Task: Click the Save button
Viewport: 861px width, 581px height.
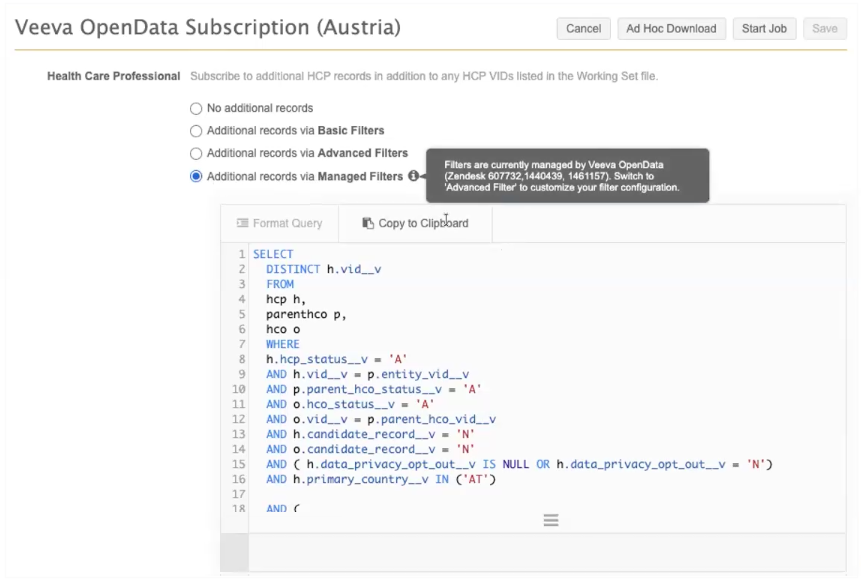Action: 824,29
